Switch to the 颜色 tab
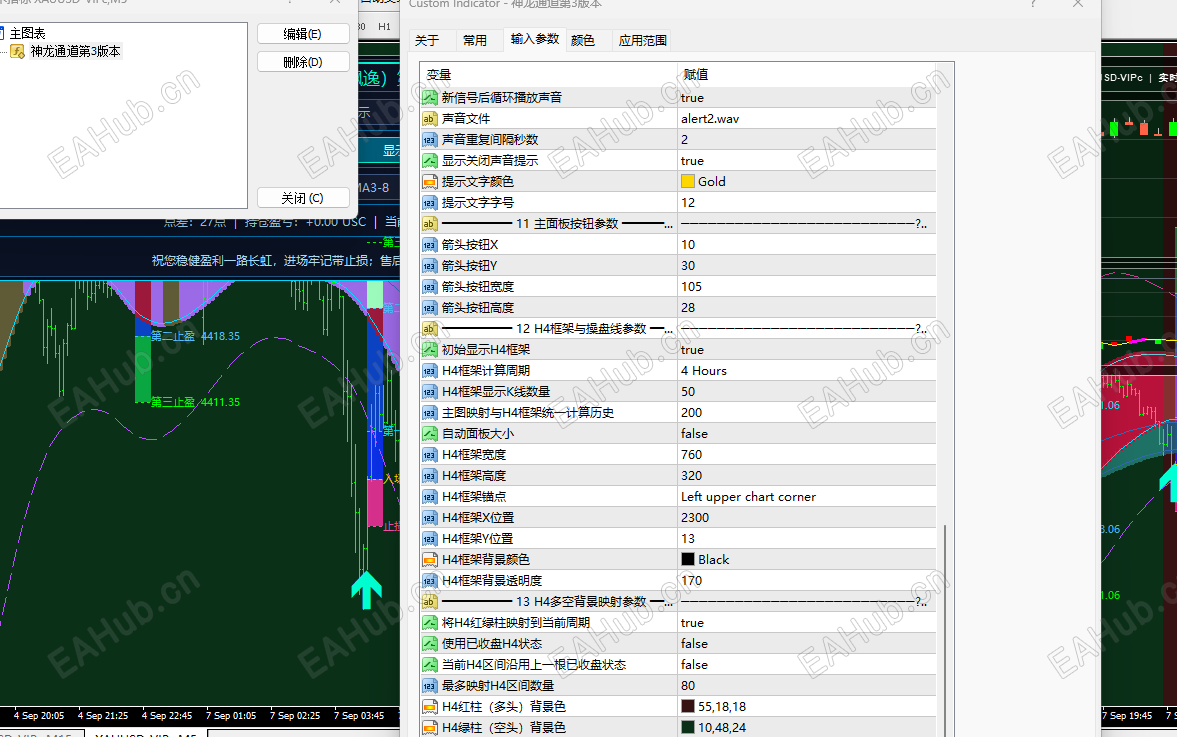 click(582, 41)
